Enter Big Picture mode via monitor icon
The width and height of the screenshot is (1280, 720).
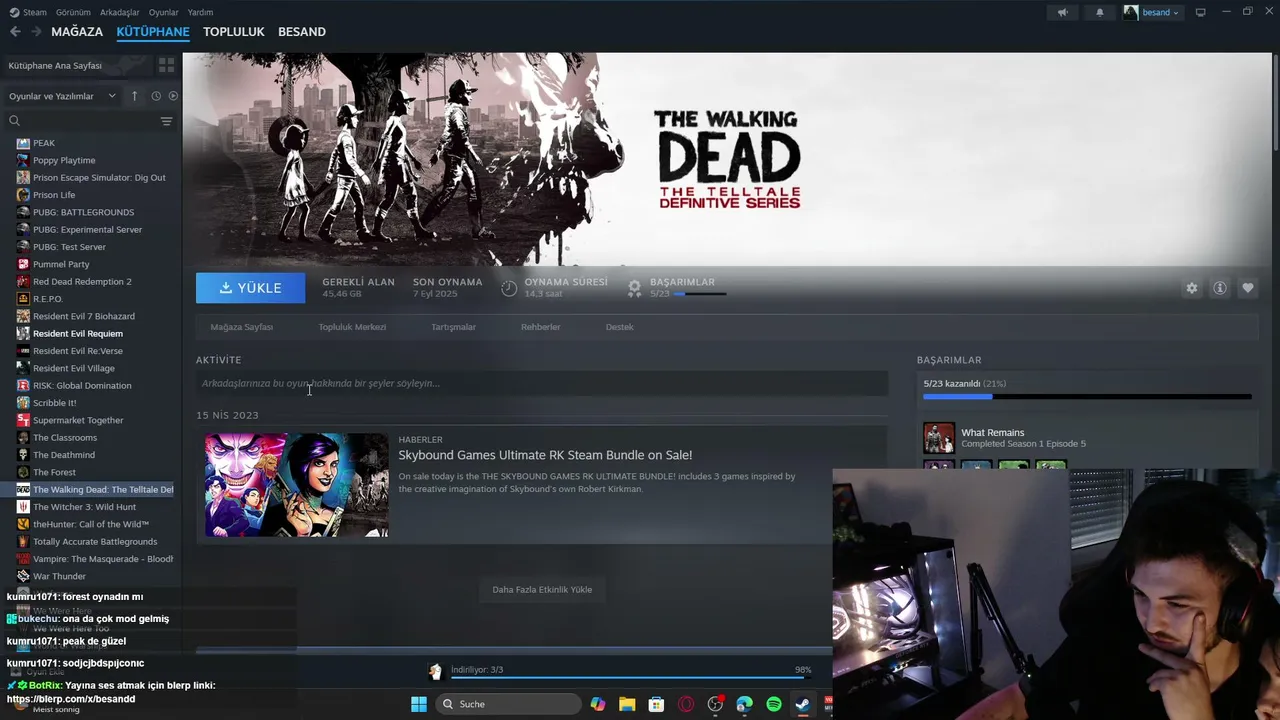pyautogui.click(x=1200, y=12)
